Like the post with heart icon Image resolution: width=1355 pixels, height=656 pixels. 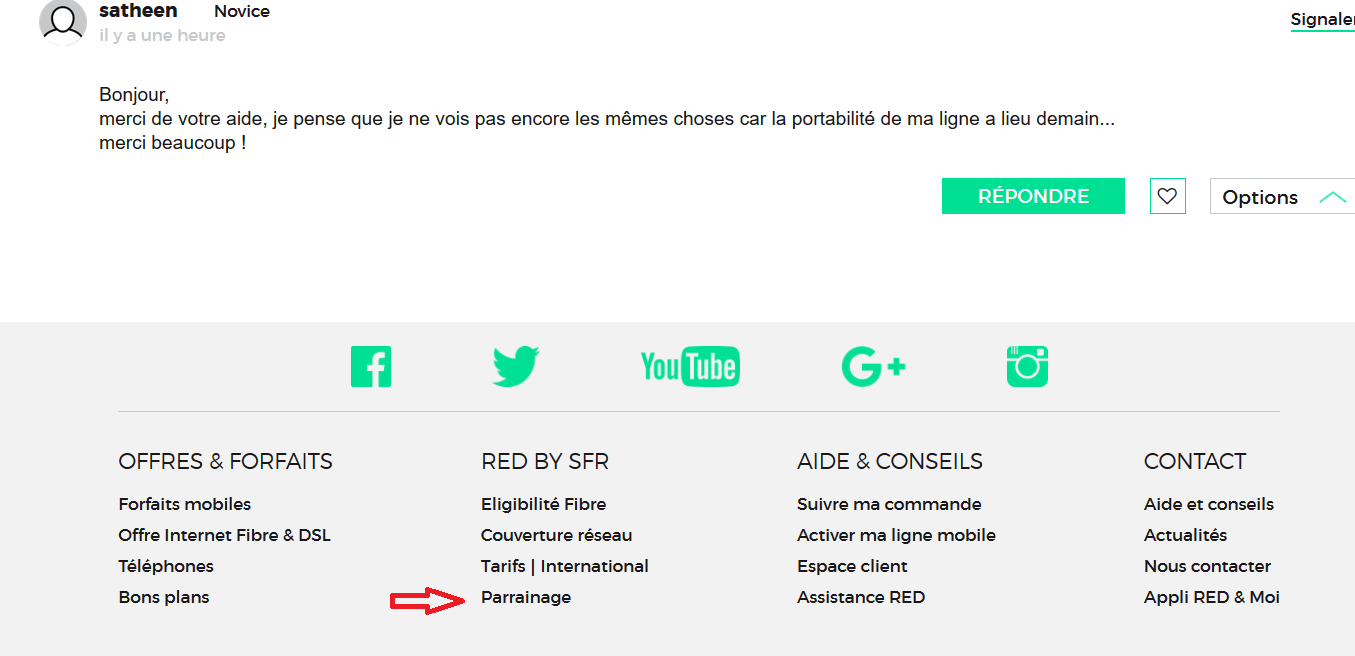click(1168, 196)
